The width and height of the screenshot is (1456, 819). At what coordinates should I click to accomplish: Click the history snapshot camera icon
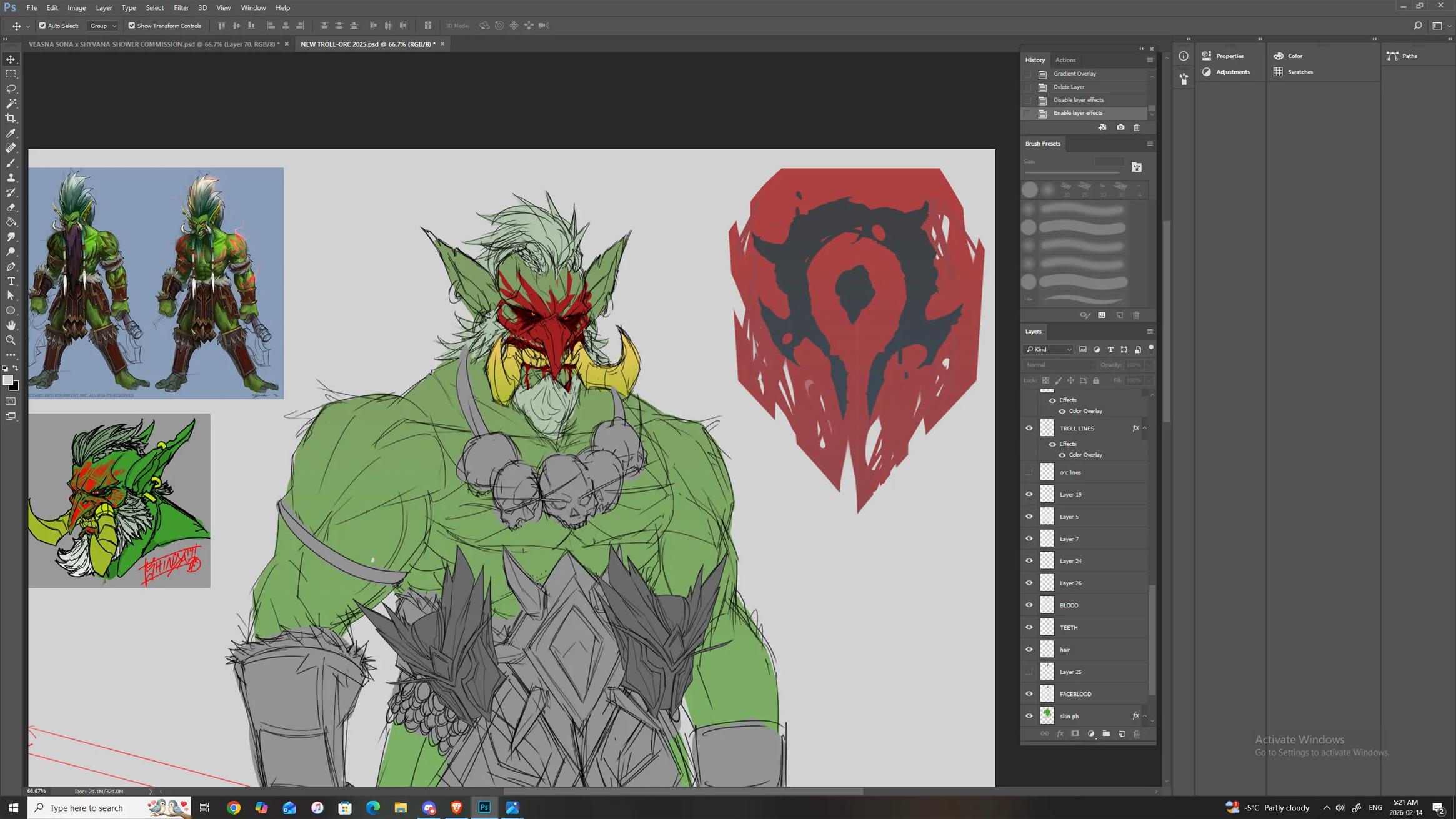(x=1120, y=127)
